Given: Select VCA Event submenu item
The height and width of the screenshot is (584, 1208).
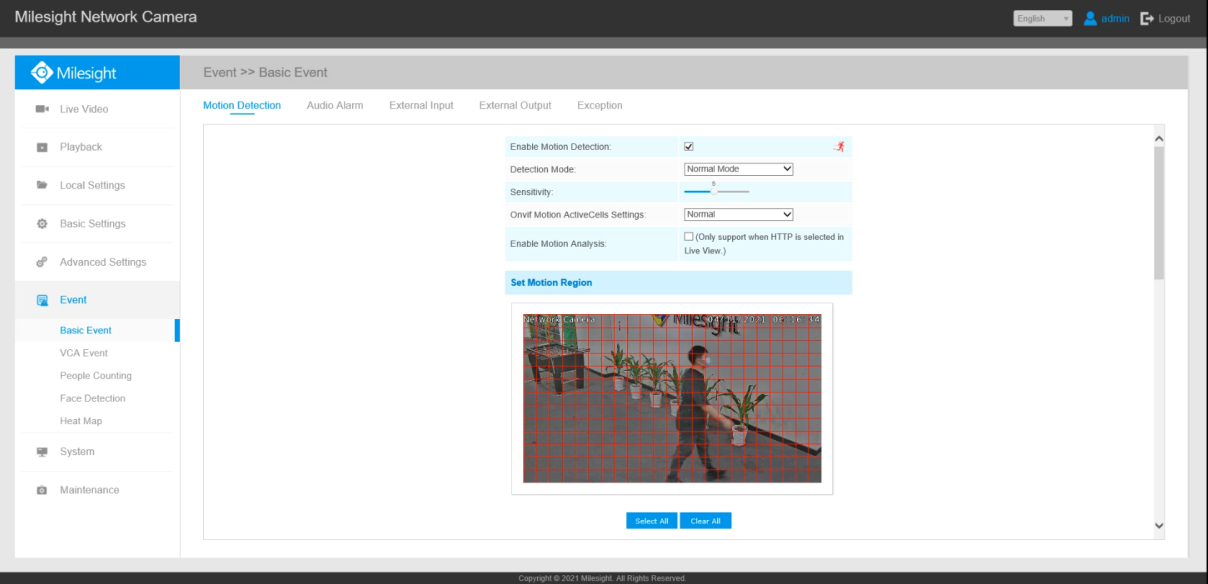Looking at the screenshot, I should coord(84,353).
